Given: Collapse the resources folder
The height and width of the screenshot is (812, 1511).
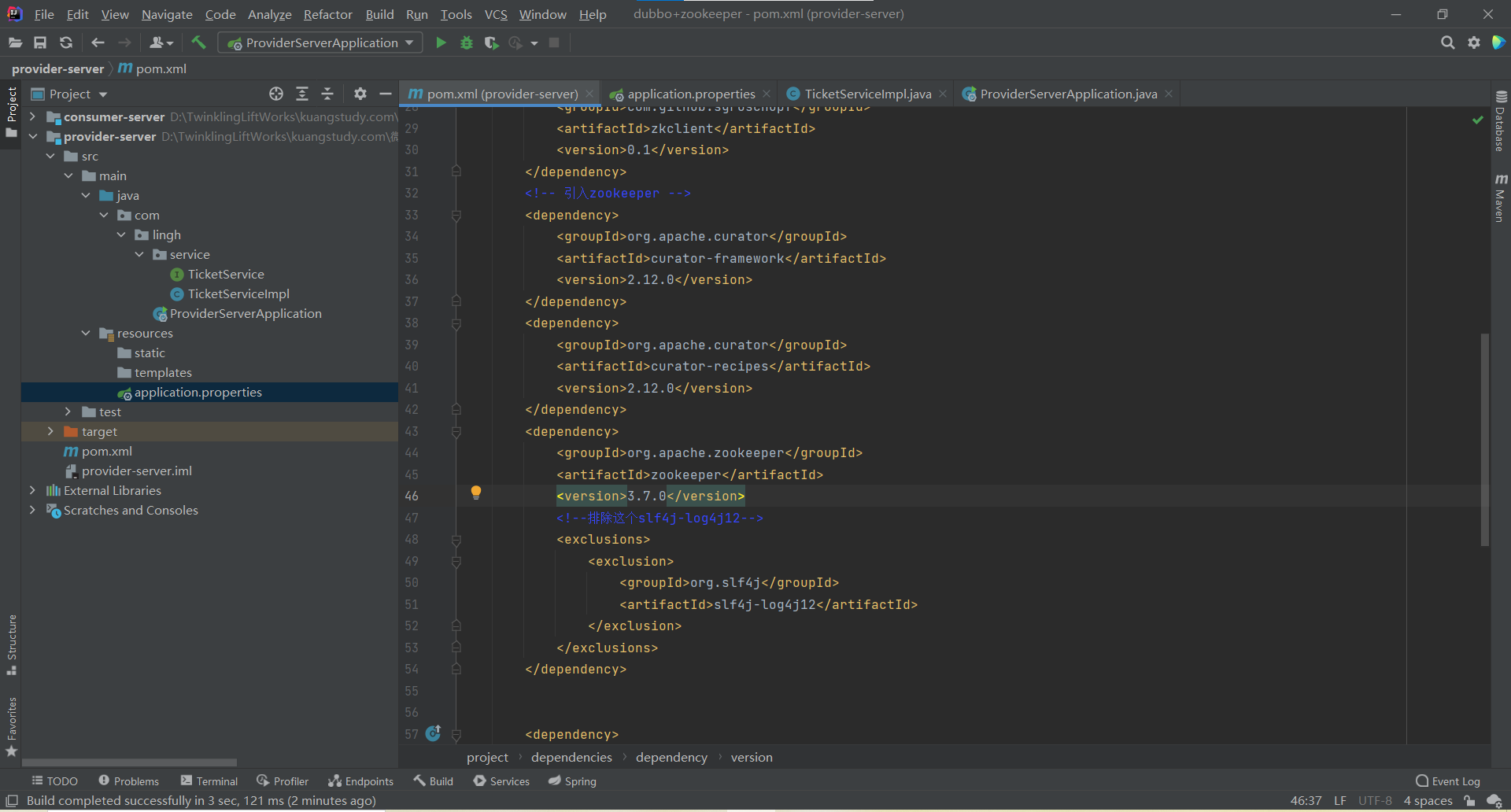Looking at the screenshot, I should [x=86, y=333].
